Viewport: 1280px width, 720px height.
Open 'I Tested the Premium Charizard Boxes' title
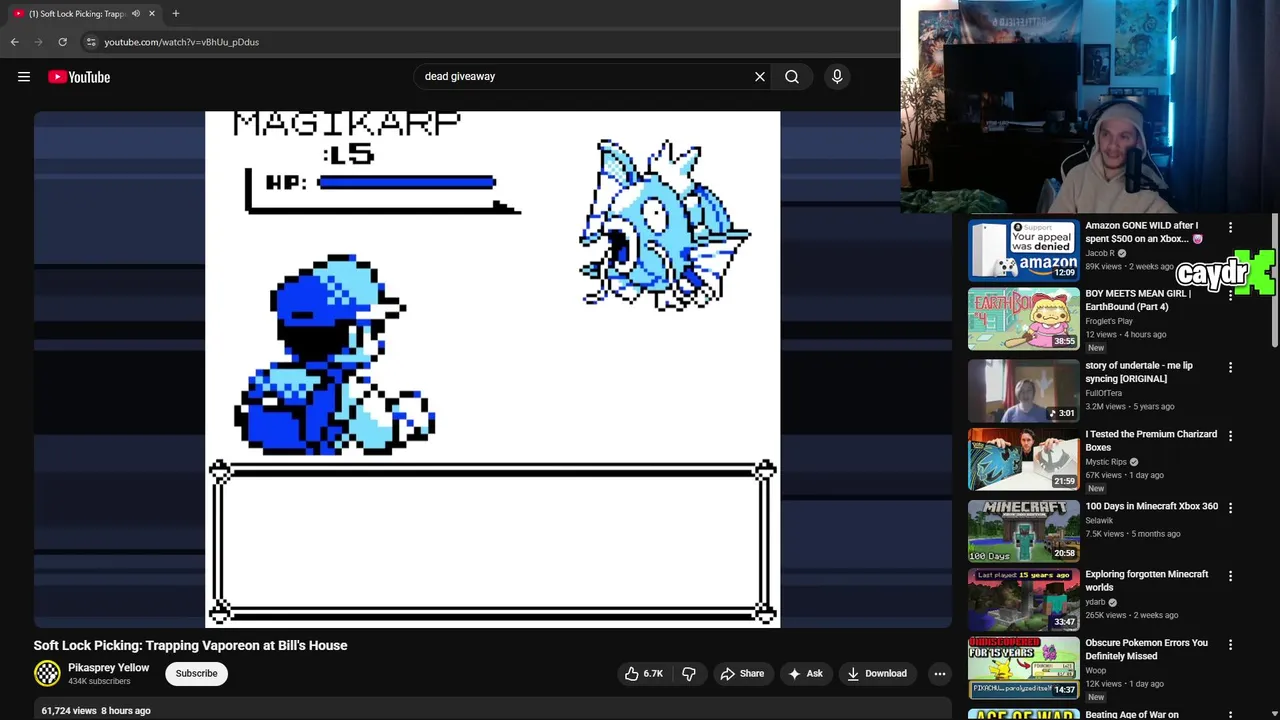[1151, 441]
